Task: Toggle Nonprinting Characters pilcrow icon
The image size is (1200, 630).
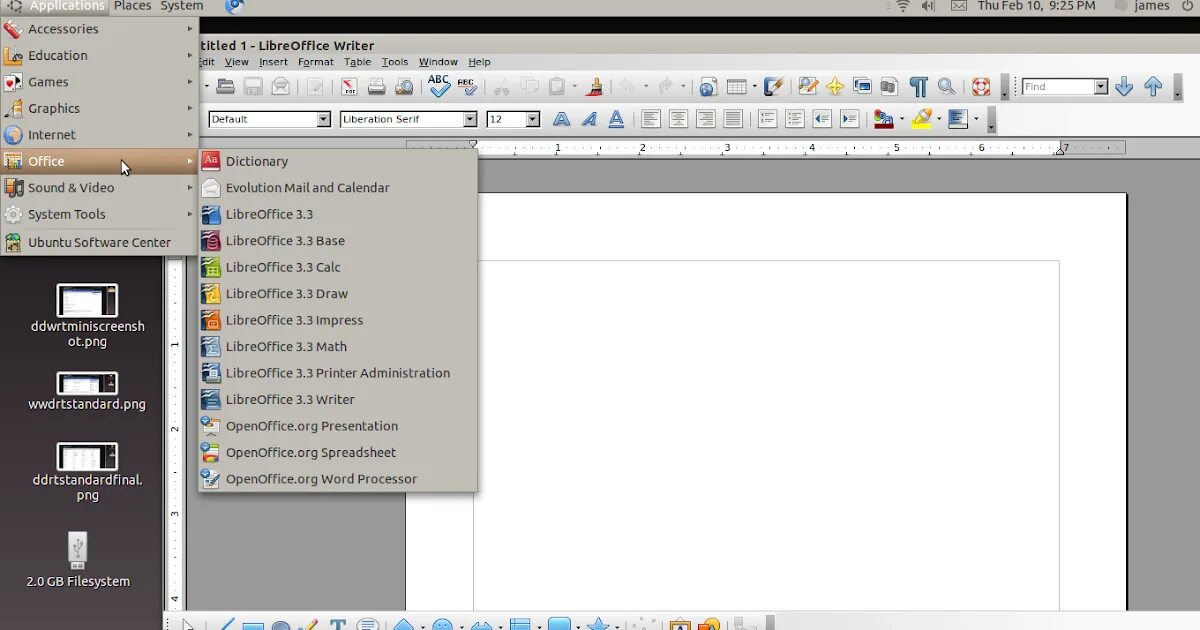Action: pos(918,87)
